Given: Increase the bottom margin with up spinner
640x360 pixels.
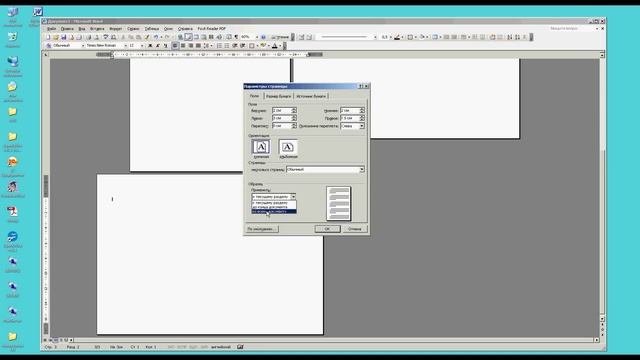Looking at the screenshot, I should click(x=362, y=109).
